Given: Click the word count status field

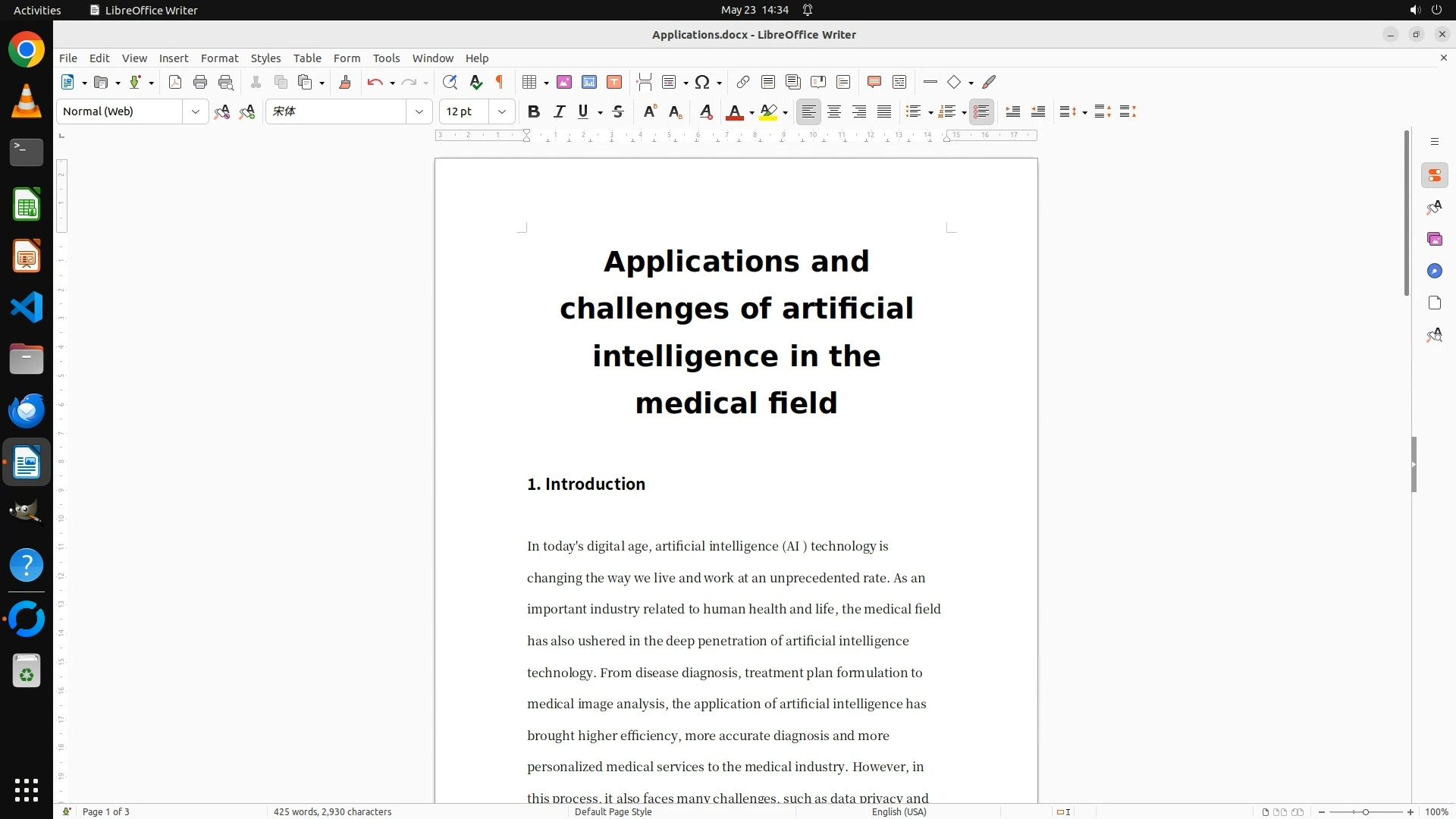Looking at the screenshot, I should point(332,812).
